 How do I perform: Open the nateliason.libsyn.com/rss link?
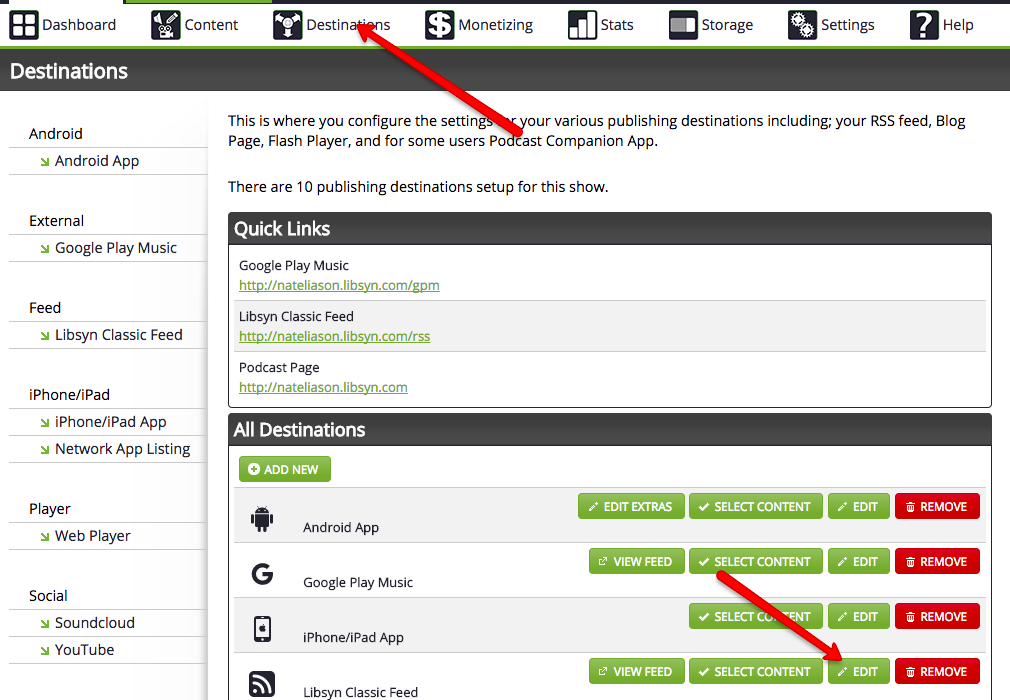(x=334, y=336)
